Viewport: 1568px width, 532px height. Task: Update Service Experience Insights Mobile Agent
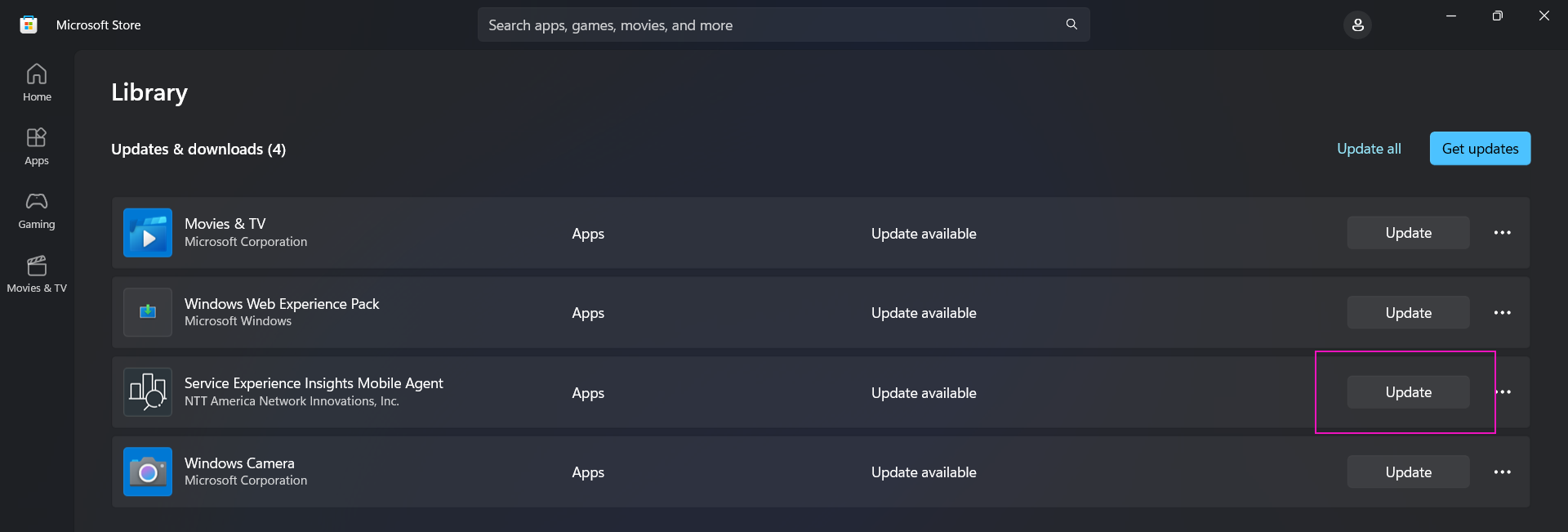(x=1408, y=392)
